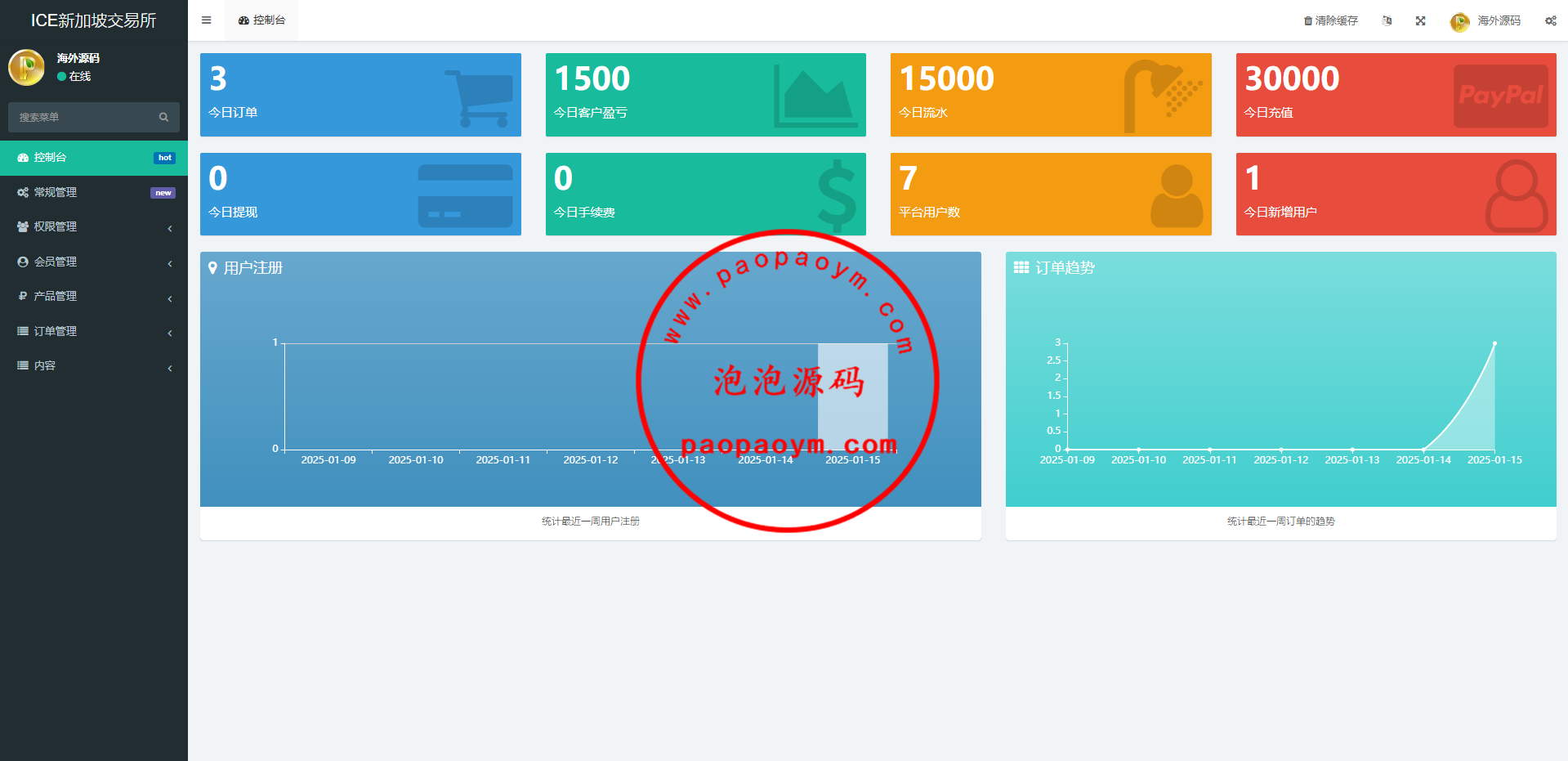Click the 2025-01-09 label on 用户注册 chart
1568x761 pixels.
point(328,460)
